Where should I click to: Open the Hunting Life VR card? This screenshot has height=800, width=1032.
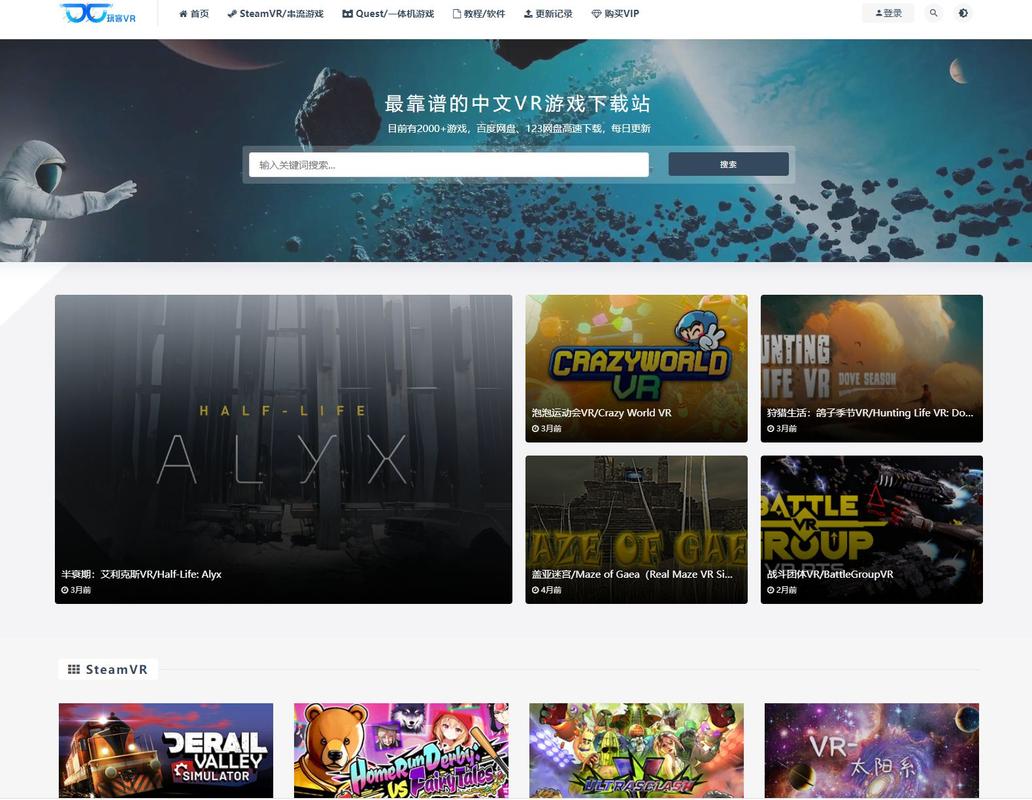871,368
